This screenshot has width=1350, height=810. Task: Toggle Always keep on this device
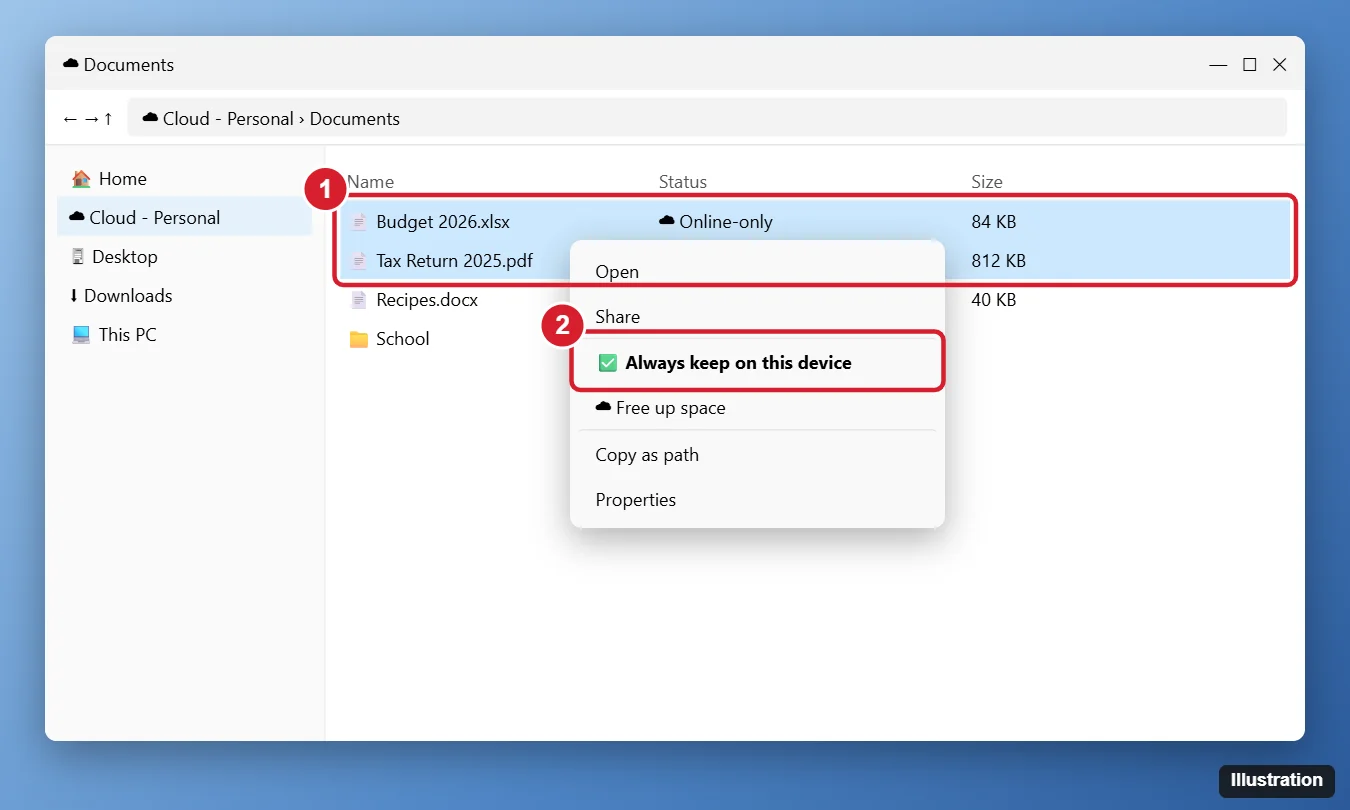(757, 363)
